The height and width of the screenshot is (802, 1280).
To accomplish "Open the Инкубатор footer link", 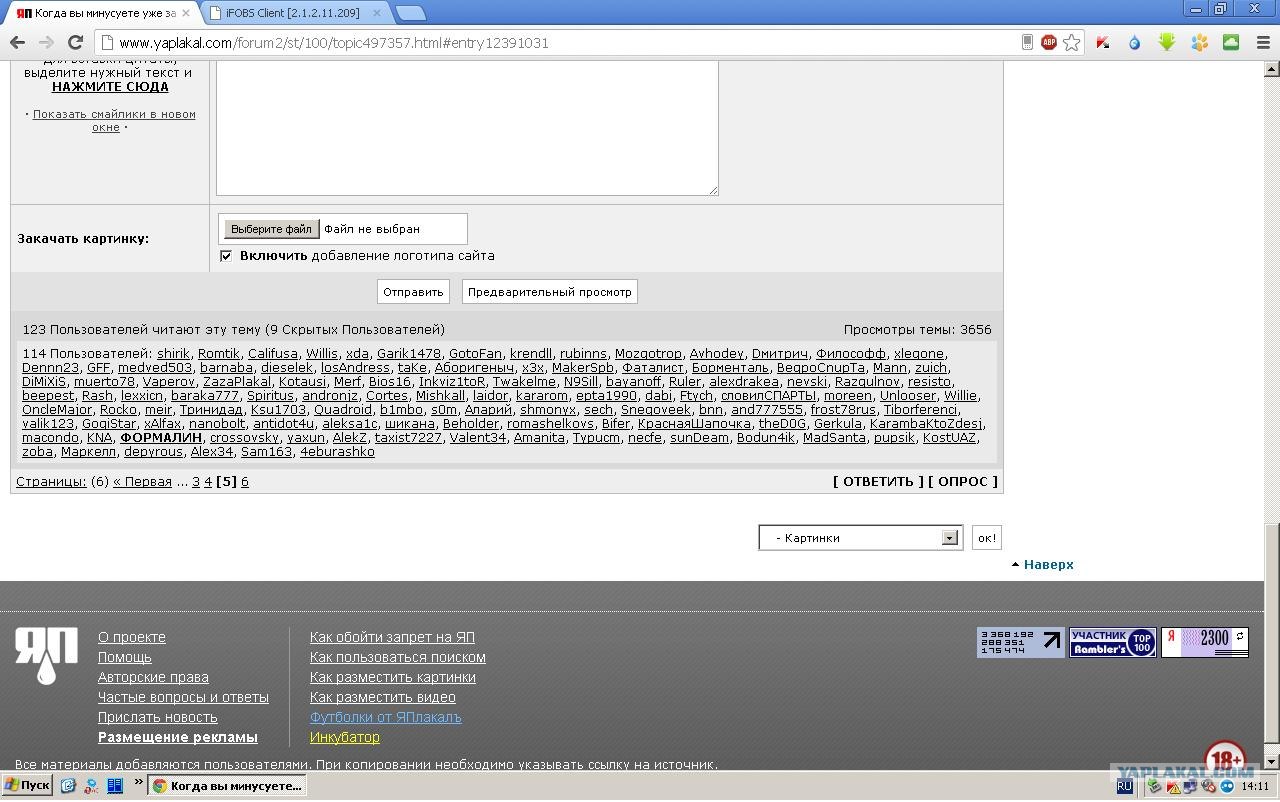I will (345, 738).
